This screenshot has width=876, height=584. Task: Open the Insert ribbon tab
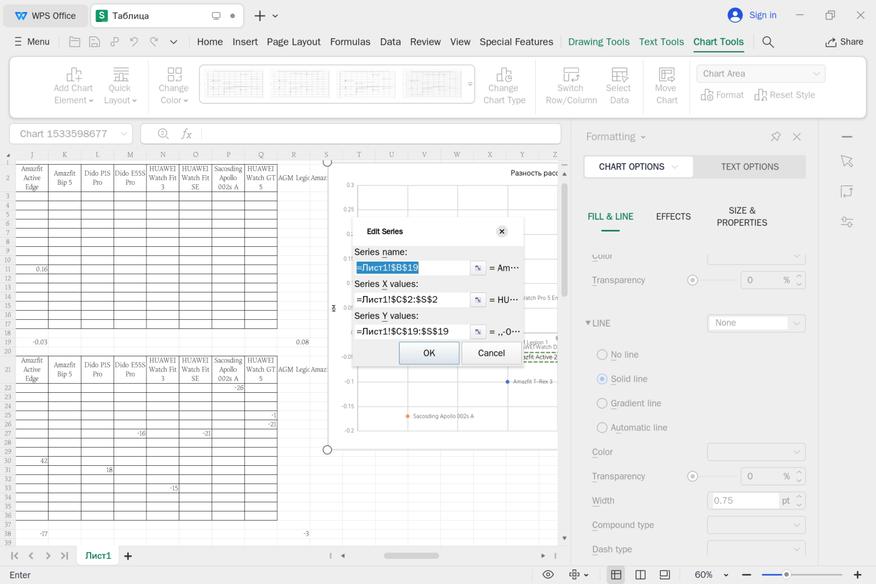tap(245, 41)
